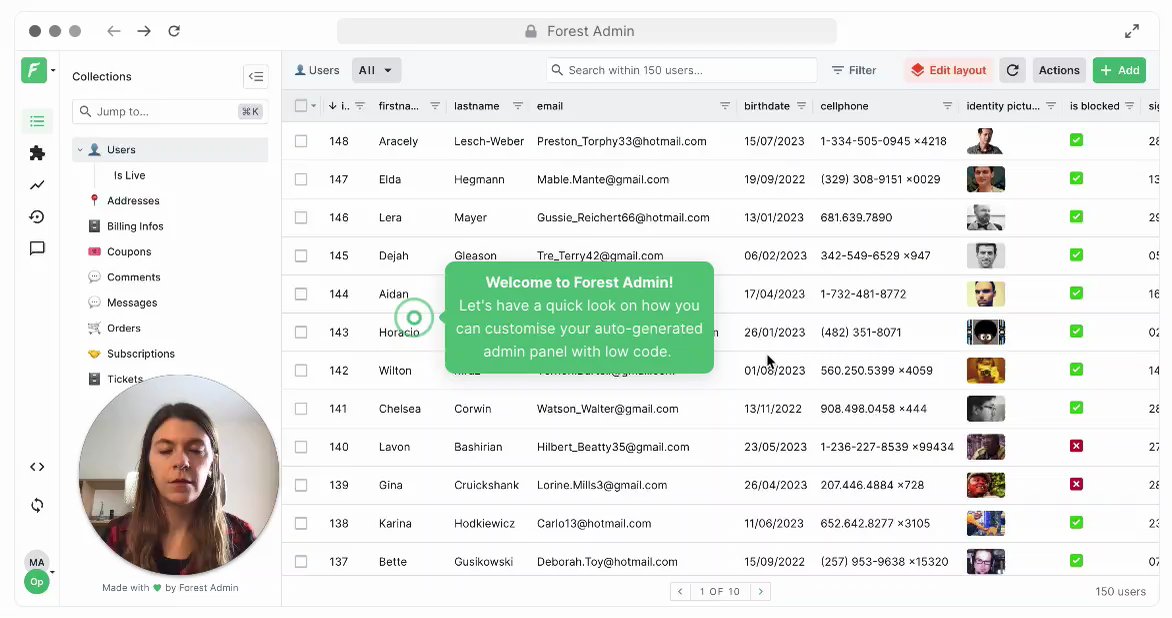The height and width of the screenshot is (618, 1172).
Task: Open the dropdown arrow beside select-all checkbox
Action: [x=313, y=106]
